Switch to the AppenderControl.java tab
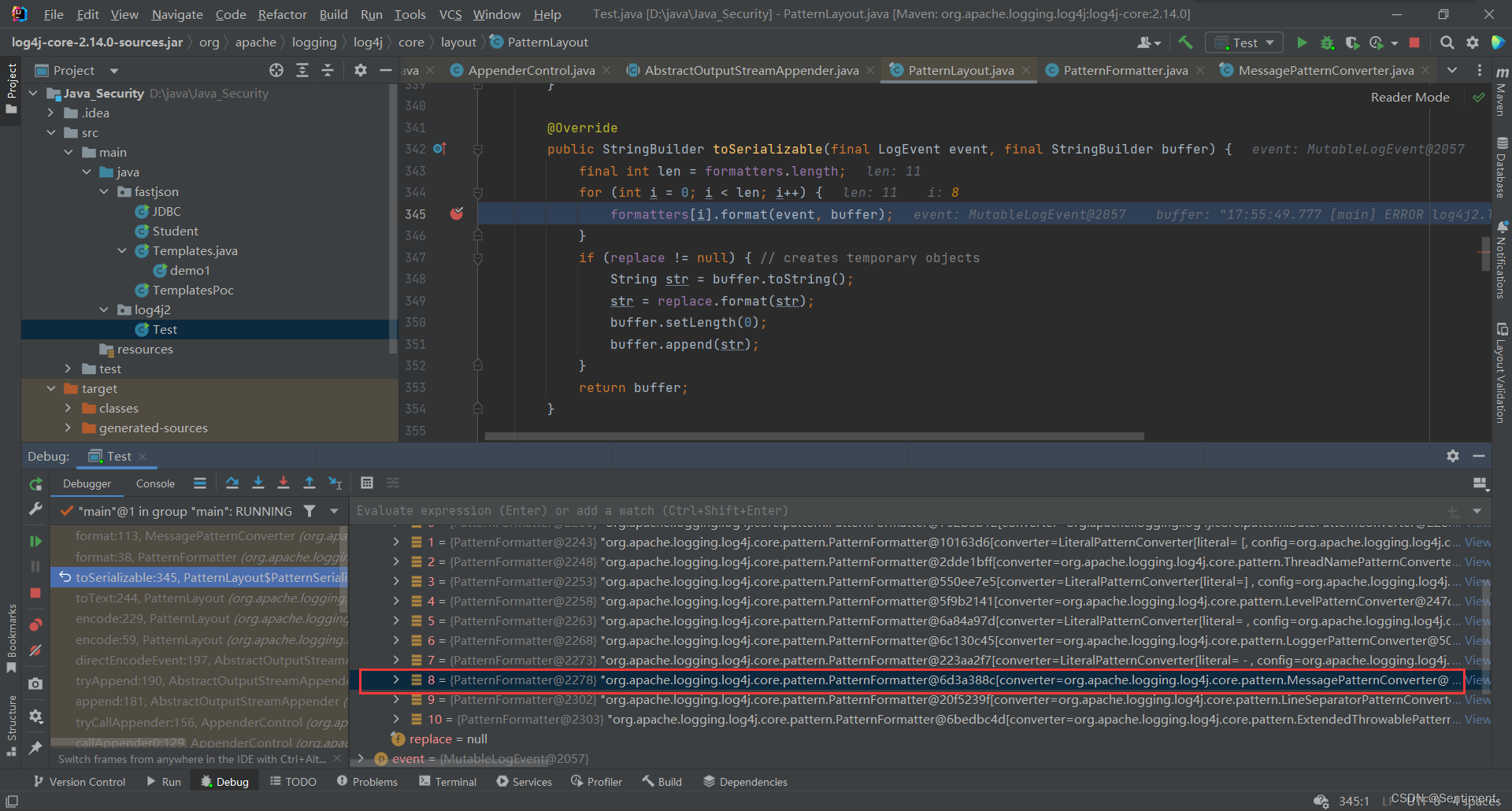 click(532, 70)
